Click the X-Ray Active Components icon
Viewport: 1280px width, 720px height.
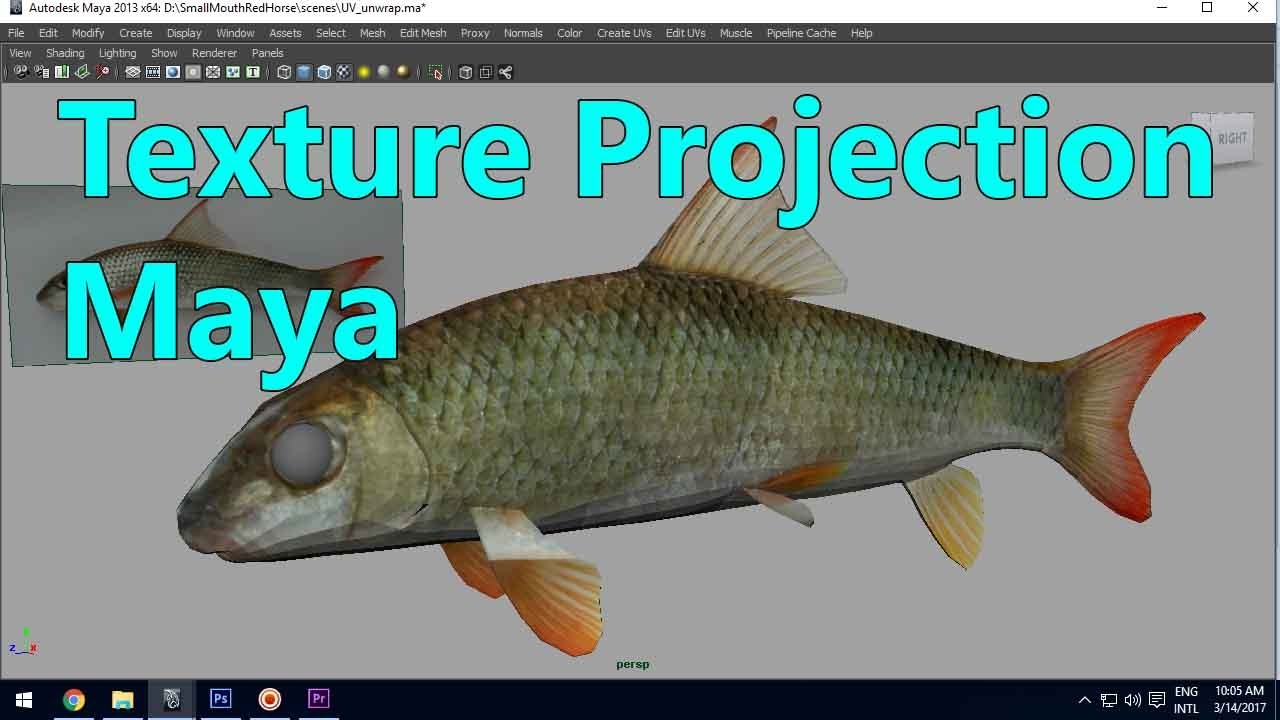point(485,72)
